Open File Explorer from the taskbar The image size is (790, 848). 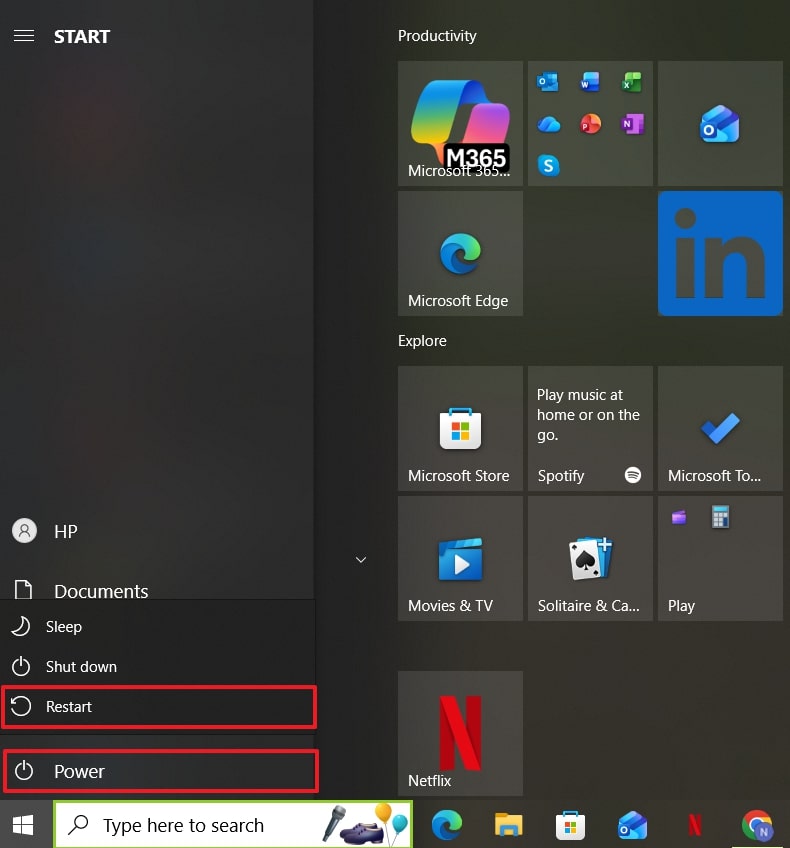click(508, 825)
